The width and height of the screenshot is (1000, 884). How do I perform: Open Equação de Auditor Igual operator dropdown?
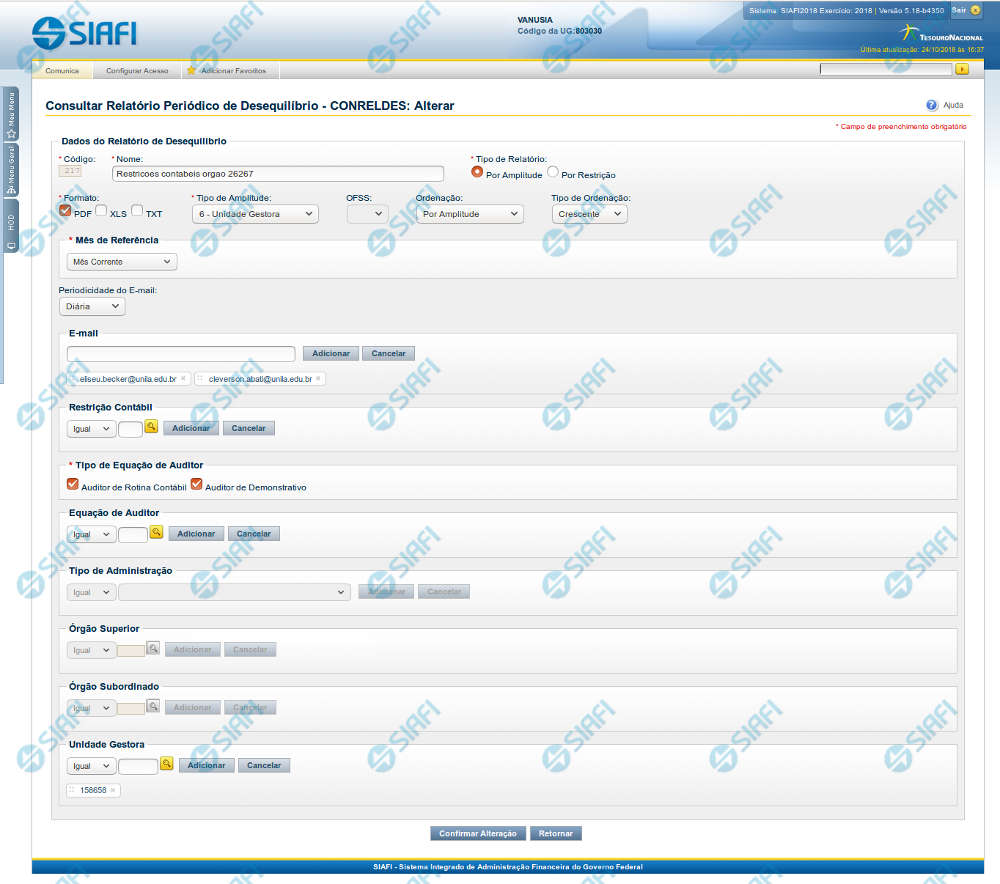point(91,534)
